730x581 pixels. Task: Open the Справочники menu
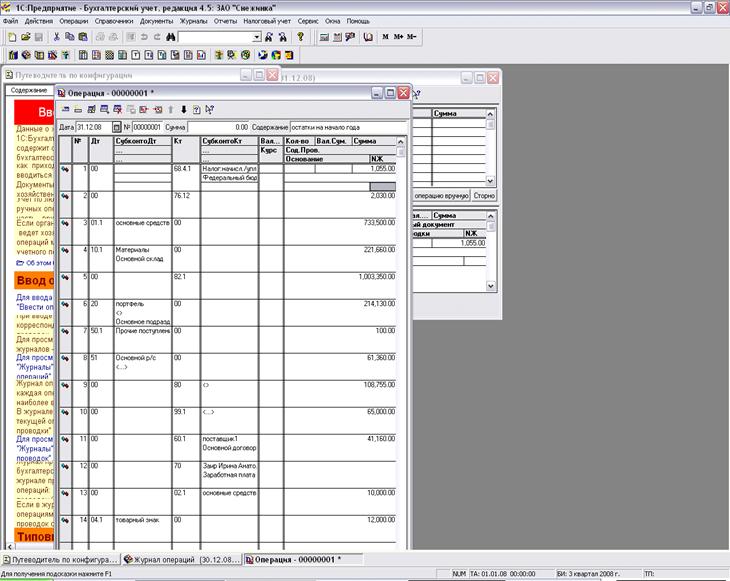pyautogui.click(x=114, y=21)
